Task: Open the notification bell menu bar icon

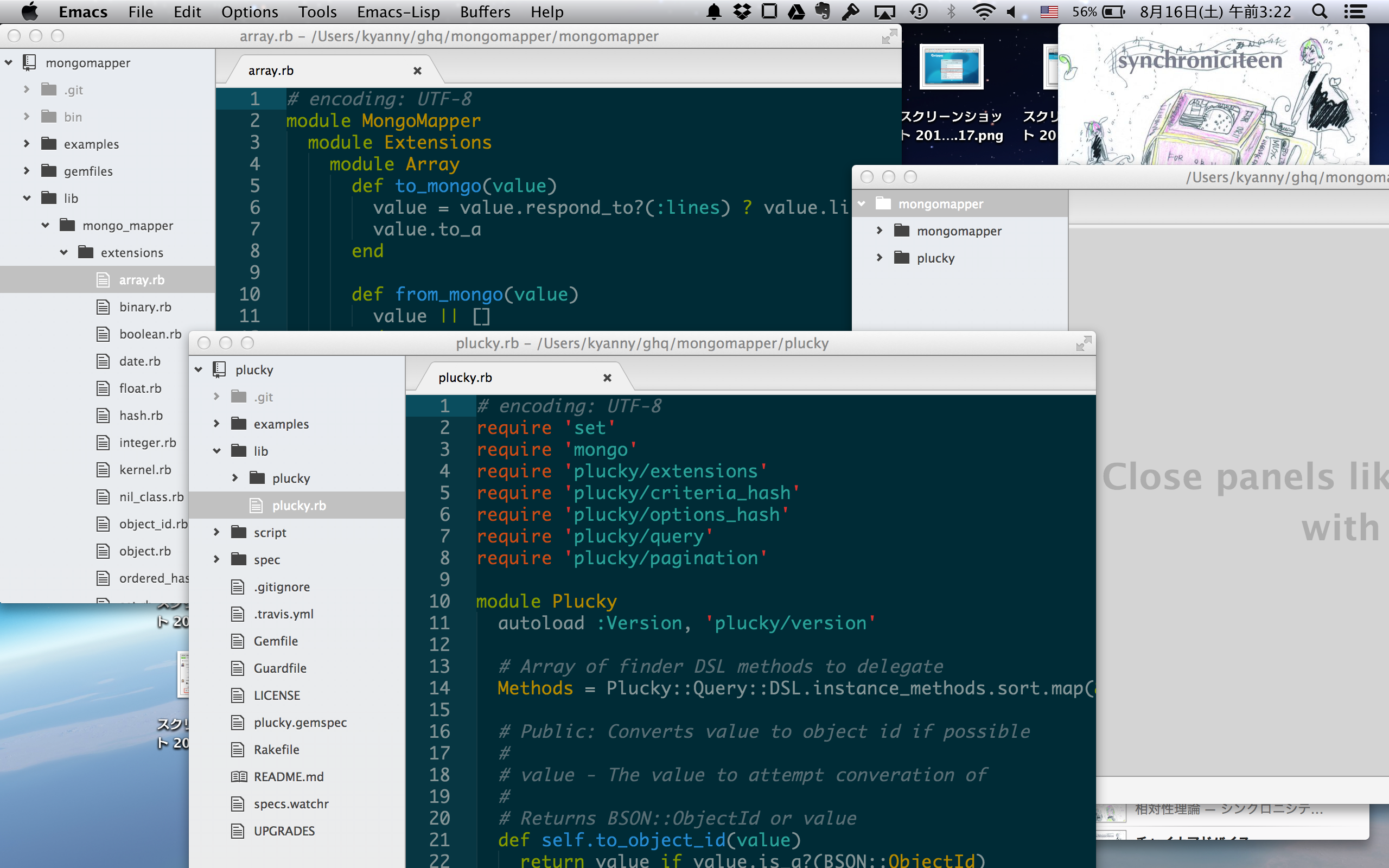Action: [x=713, y=11]
